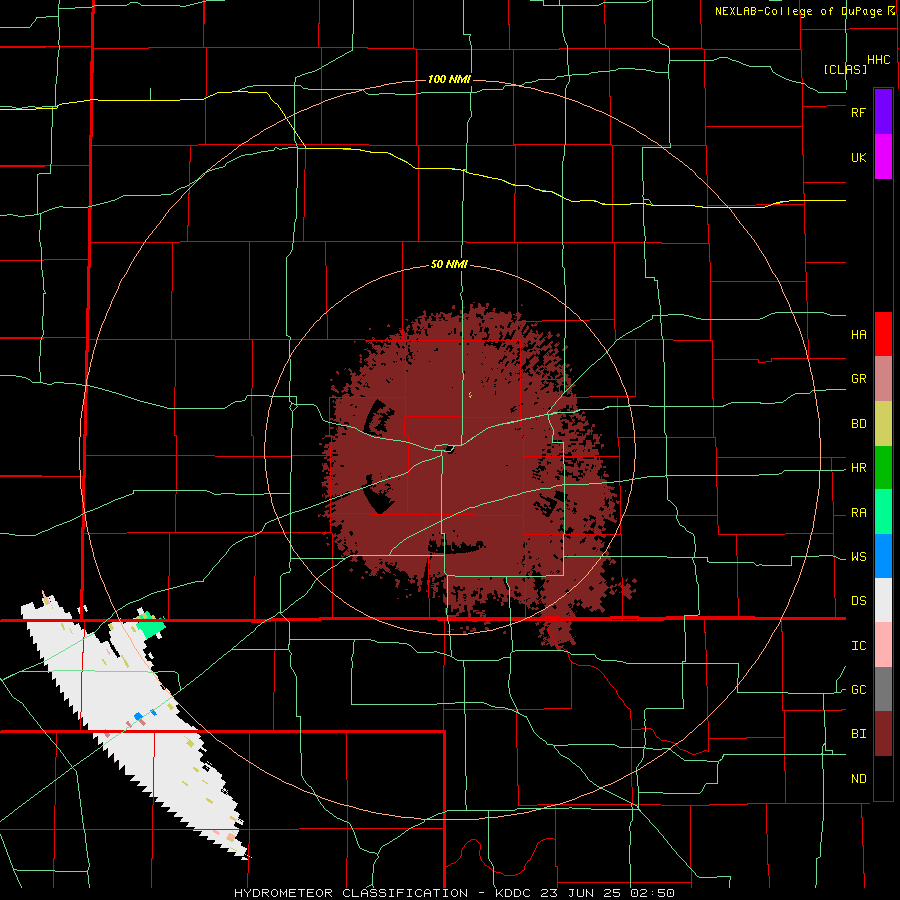Click the HA legend label
Screen dimensions: 900x900
tap(858, 335)
